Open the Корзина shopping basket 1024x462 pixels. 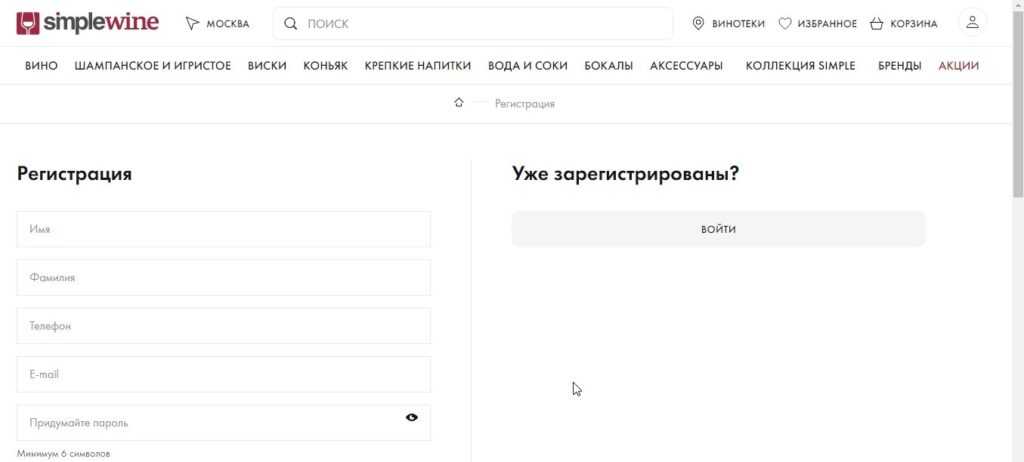pos(903,23)
